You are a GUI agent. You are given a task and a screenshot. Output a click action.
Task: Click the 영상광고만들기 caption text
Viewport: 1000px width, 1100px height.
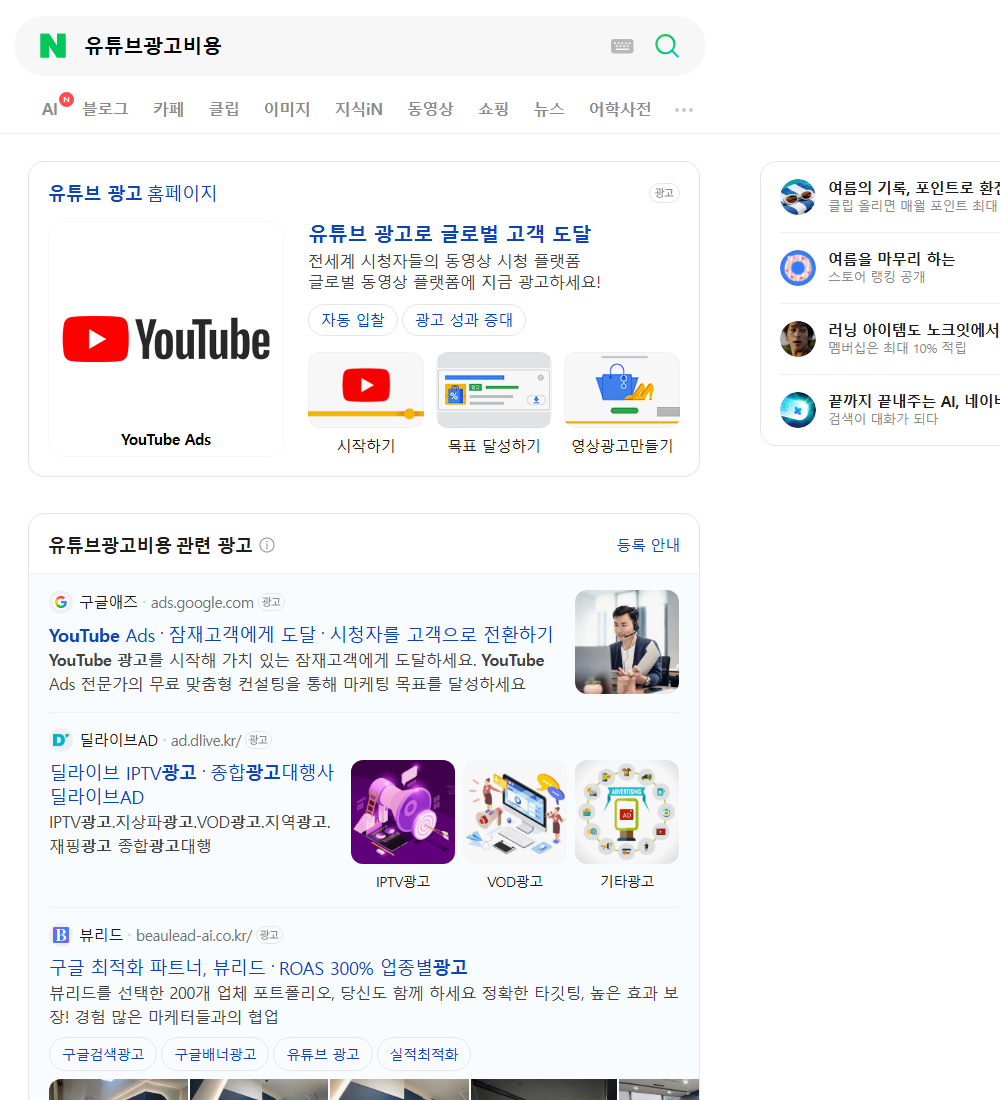coord(622,445)
